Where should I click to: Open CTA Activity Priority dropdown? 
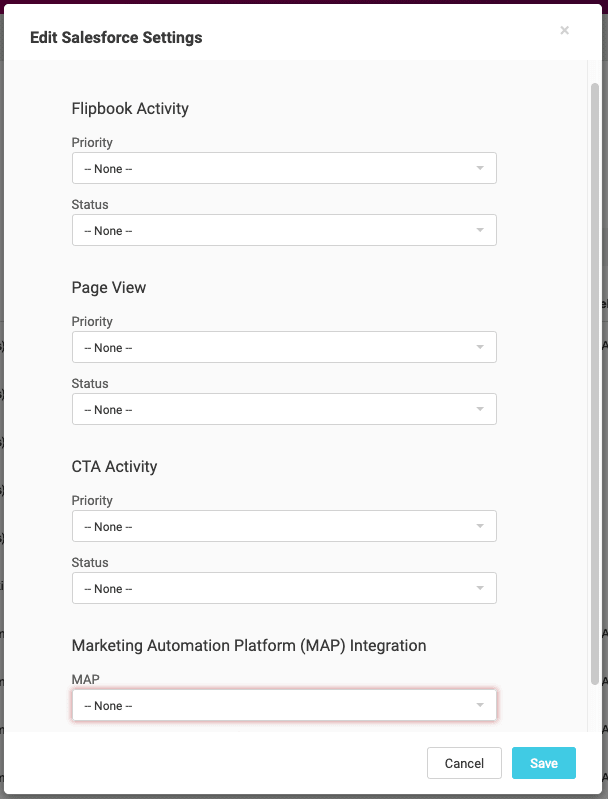pyautogui.click(x=284, y=526)
